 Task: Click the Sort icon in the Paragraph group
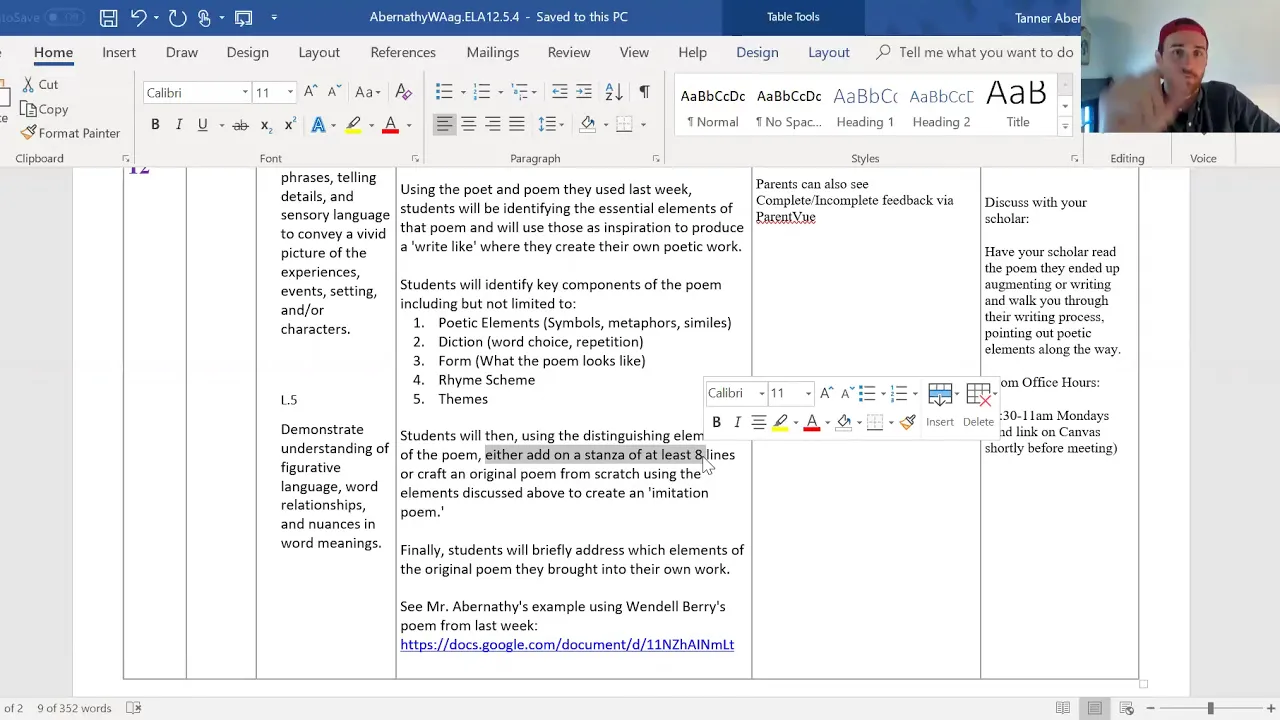point(614,92)
